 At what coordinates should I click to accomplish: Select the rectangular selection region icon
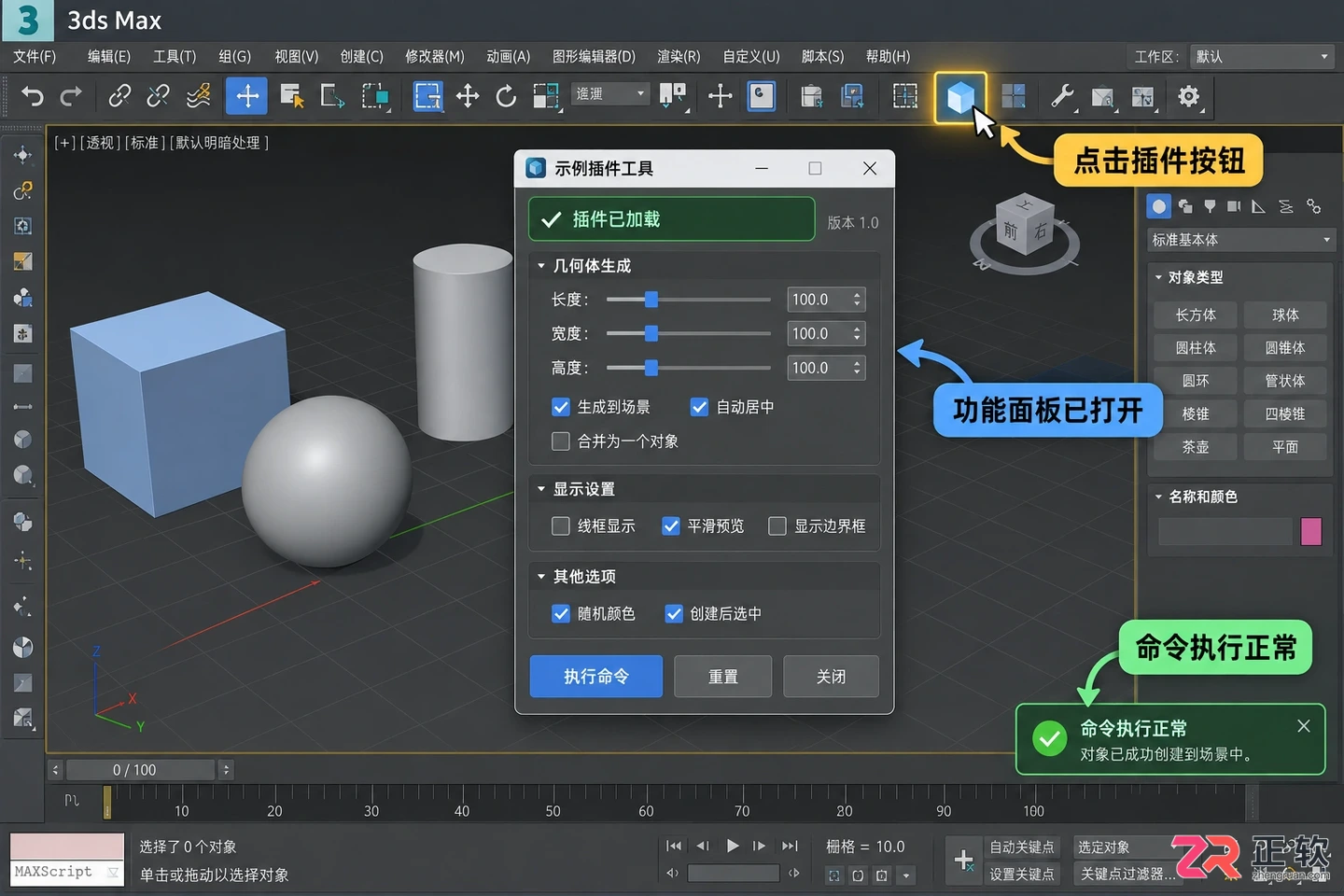click(x=427, y=95)
